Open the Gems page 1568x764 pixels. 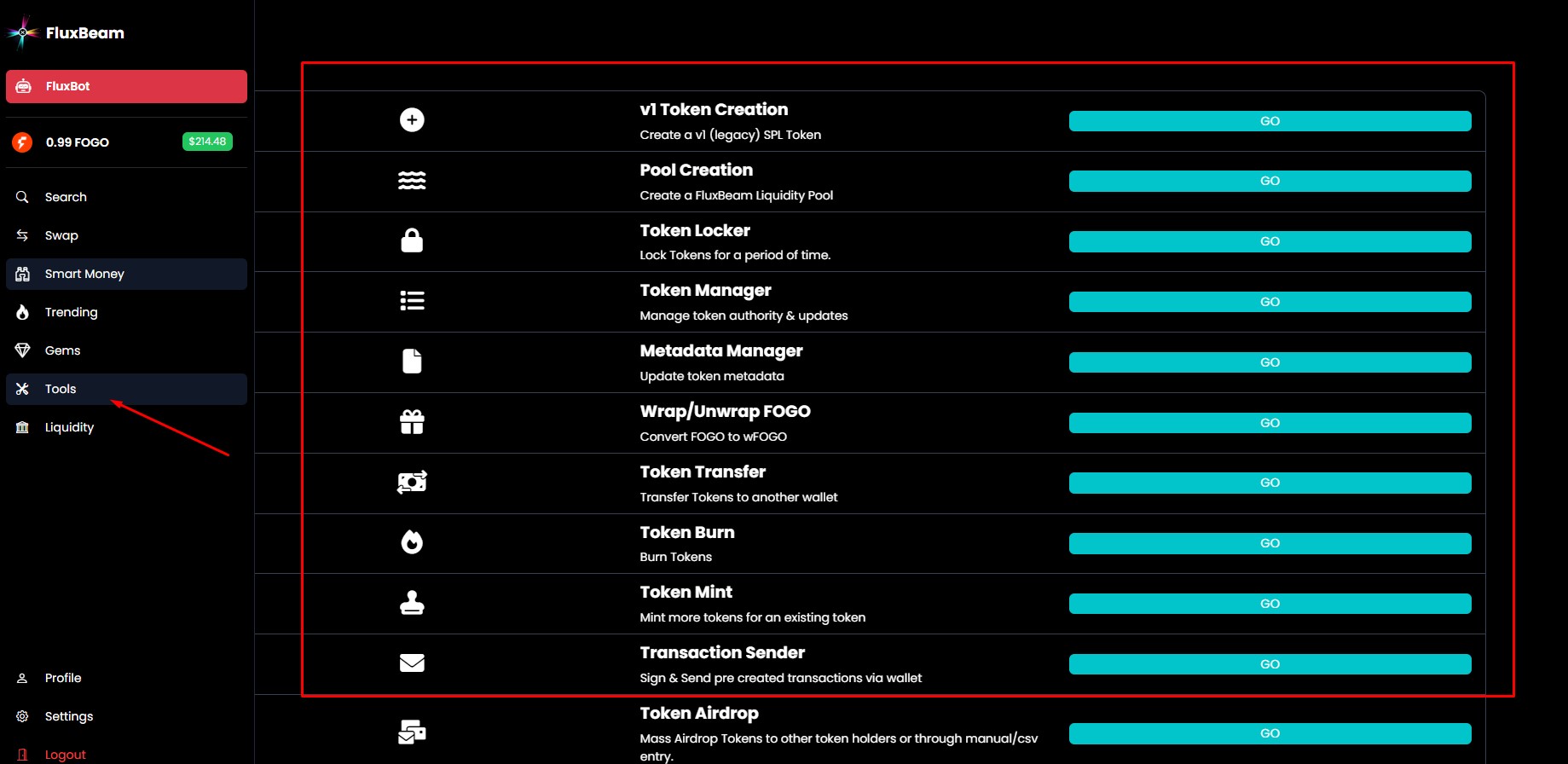pos(62,350)
